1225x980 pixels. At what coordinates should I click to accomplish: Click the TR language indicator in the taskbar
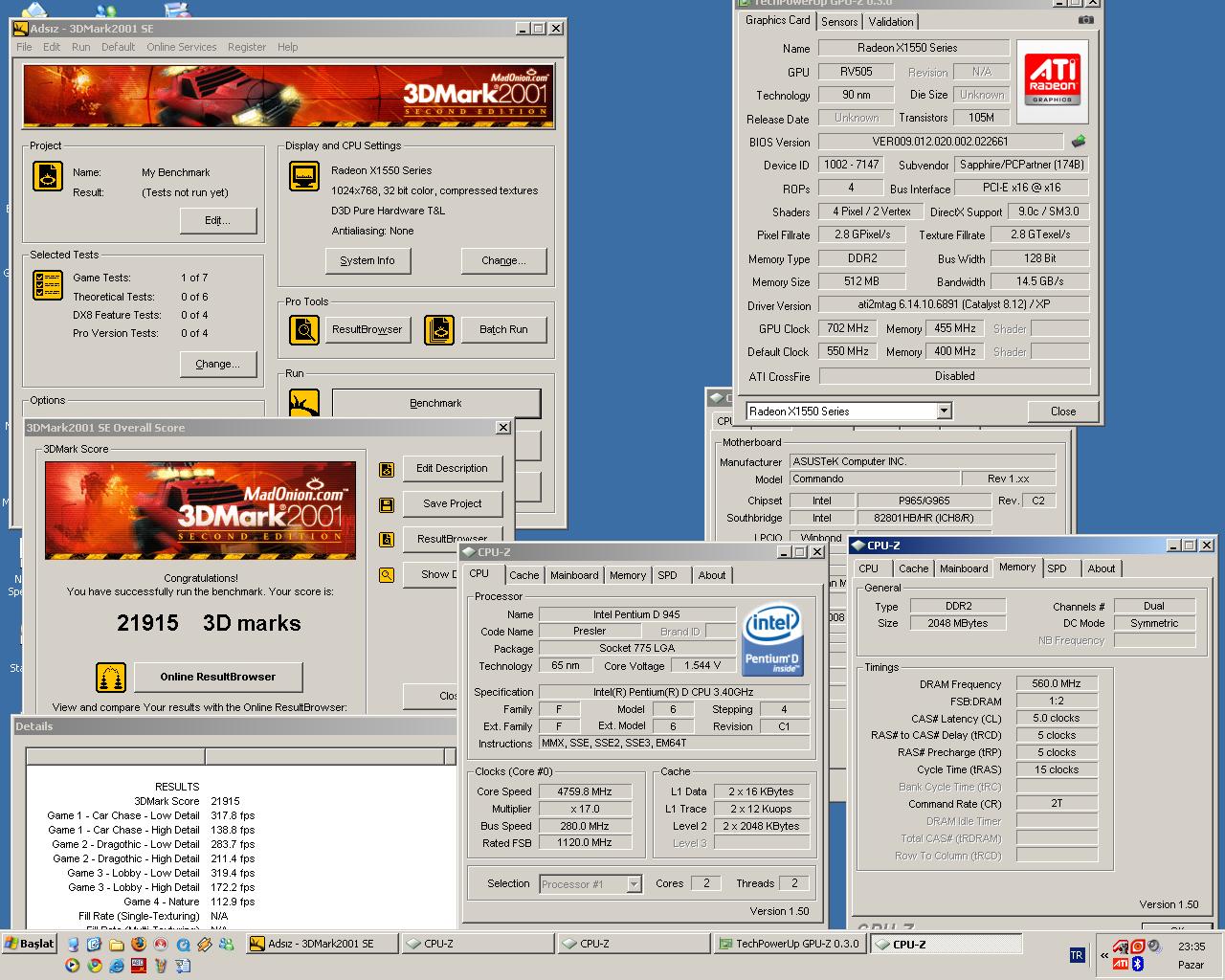tap(1076, 955)
